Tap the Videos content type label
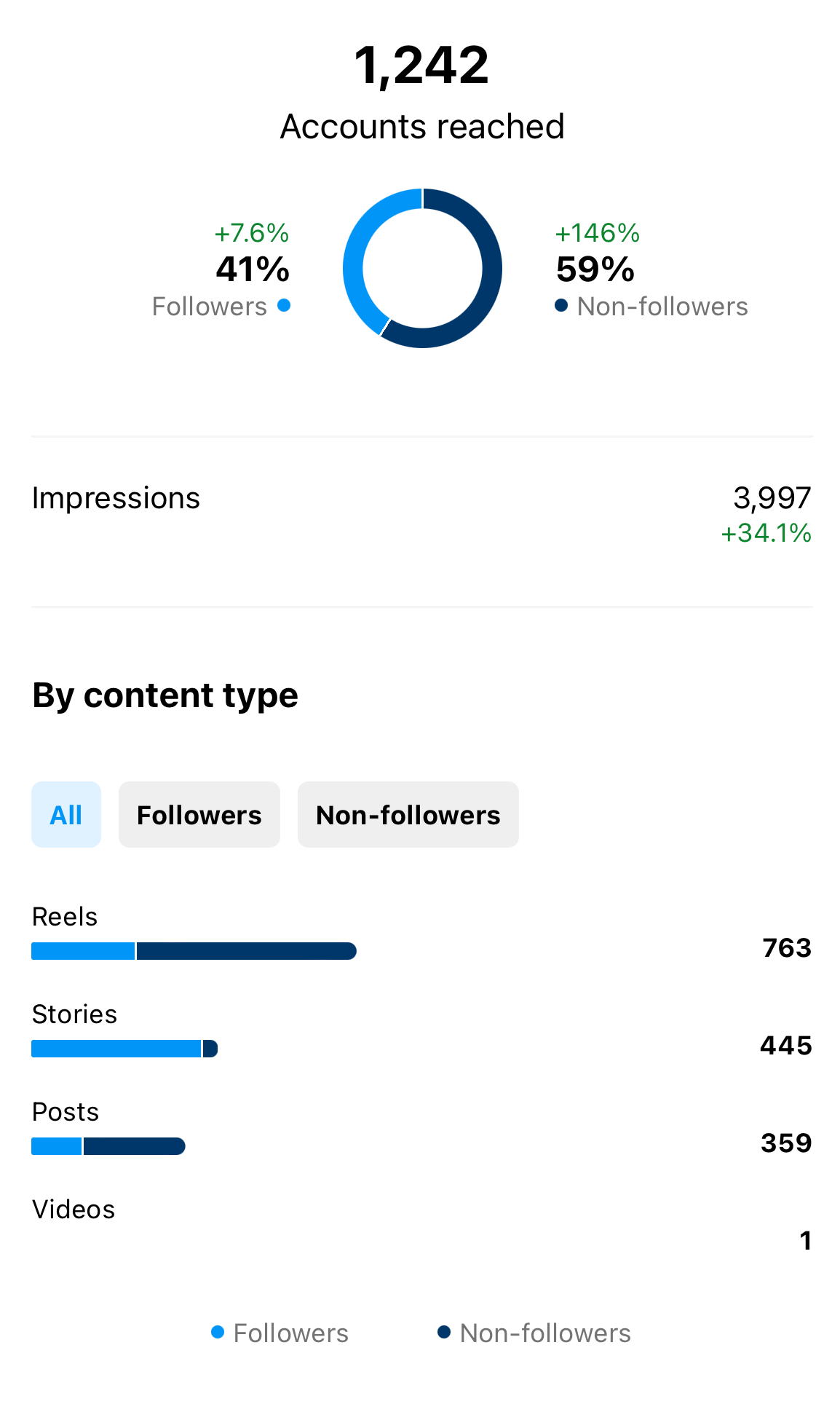Viewport: 840px width, 1404px height. click(x=74, y=1210)
